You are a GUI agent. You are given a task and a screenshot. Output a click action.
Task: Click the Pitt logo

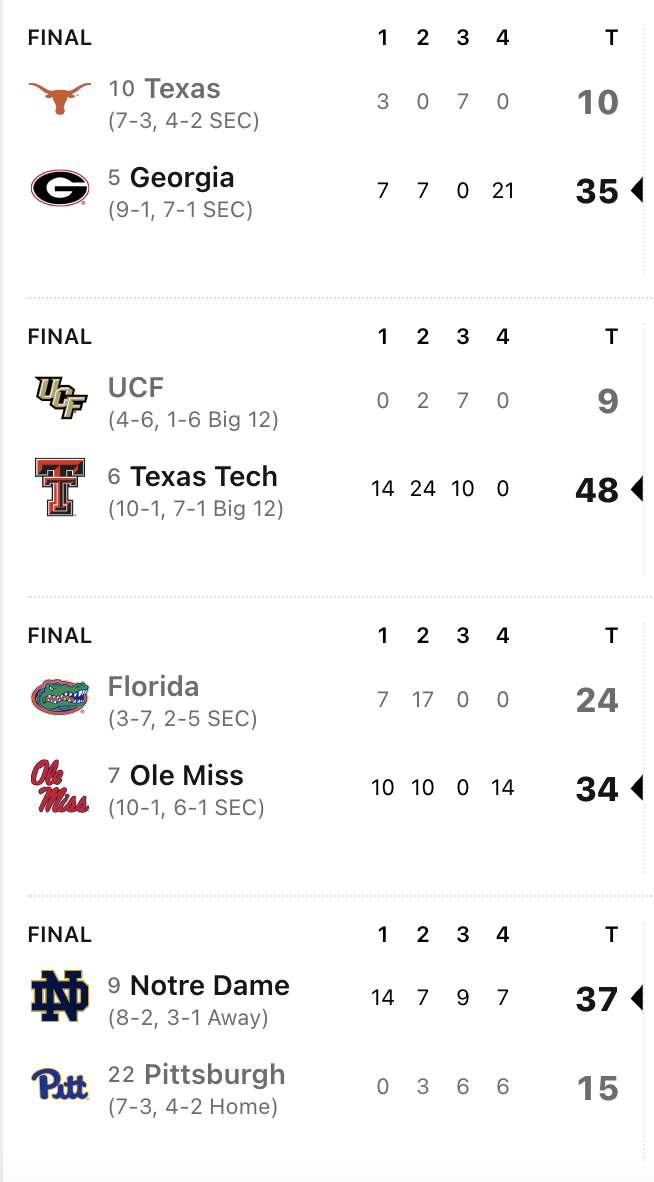tap(60, 1085)
